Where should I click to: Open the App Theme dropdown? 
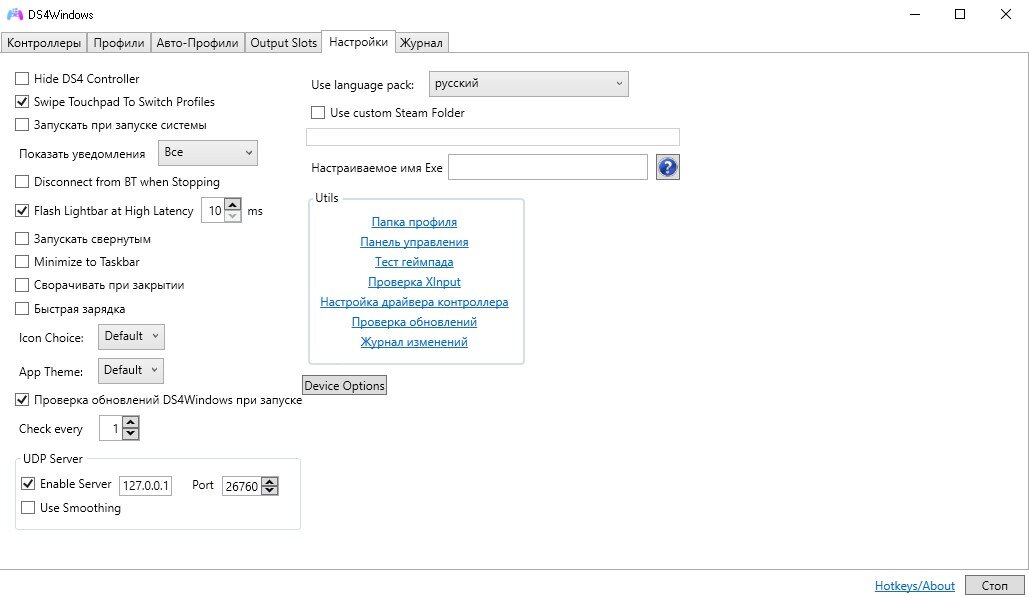click(x=131, y=371)
